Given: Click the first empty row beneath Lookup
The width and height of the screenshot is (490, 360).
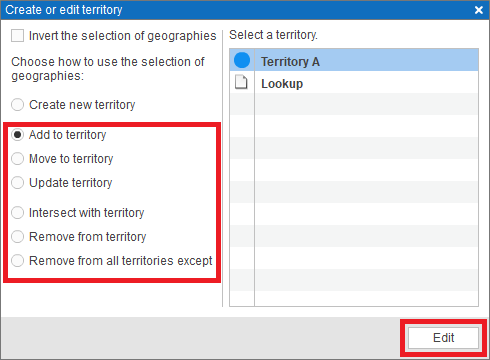Looking at the screenshot, I should (354, 104).
